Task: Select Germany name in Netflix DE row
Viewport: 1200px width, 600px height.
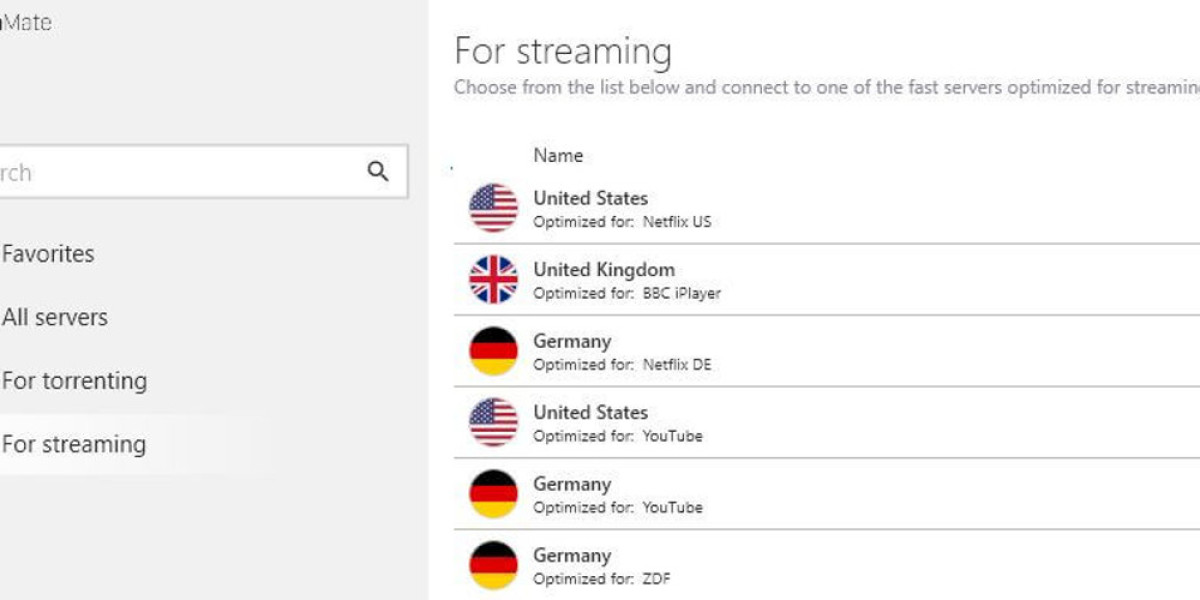Action: [571, 341]
